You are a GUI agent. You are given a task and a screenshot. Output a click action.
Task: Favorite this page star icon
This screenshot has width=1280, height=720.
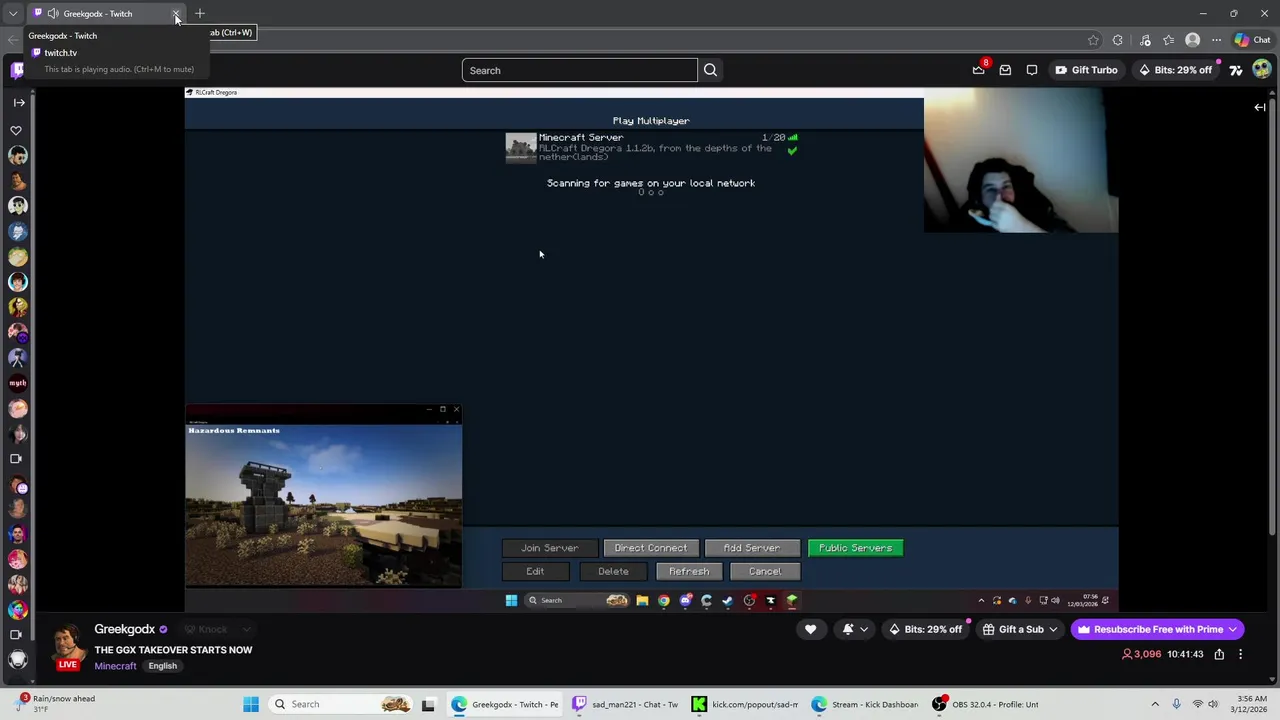(1093, 40)
